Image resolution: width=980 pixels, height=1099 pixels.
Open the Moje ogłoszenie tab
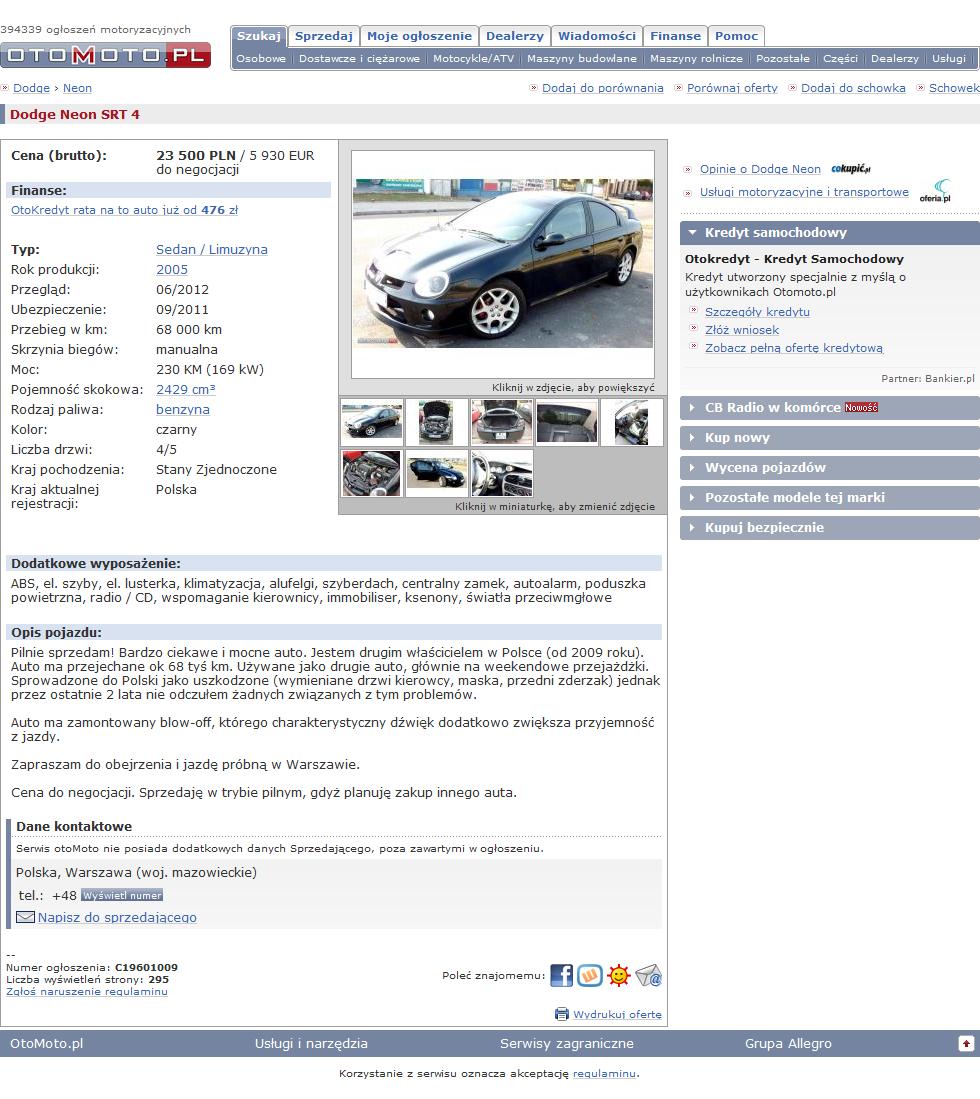pyautogui.click(x=419, y=36)
